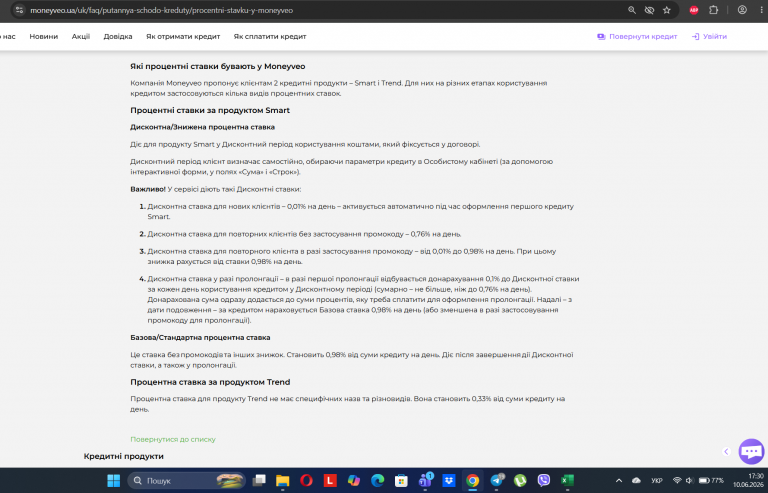The image size is (768, 493).
Task: Open the Wi-Fi network tray icon
Action: coord(677,481)
